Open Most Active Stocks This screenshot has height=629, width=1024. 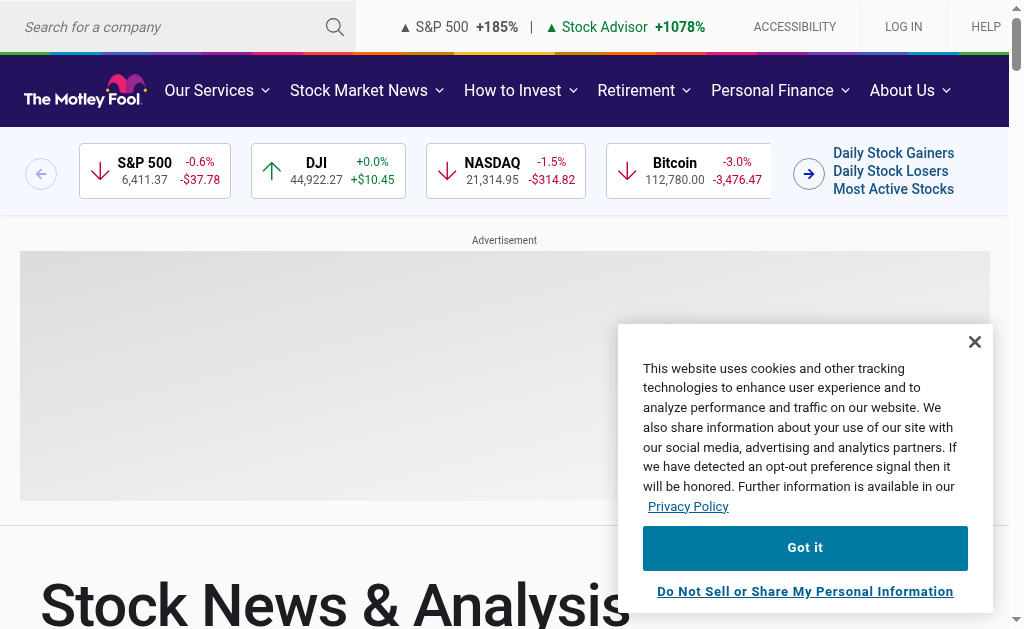(x=893, y=189)
